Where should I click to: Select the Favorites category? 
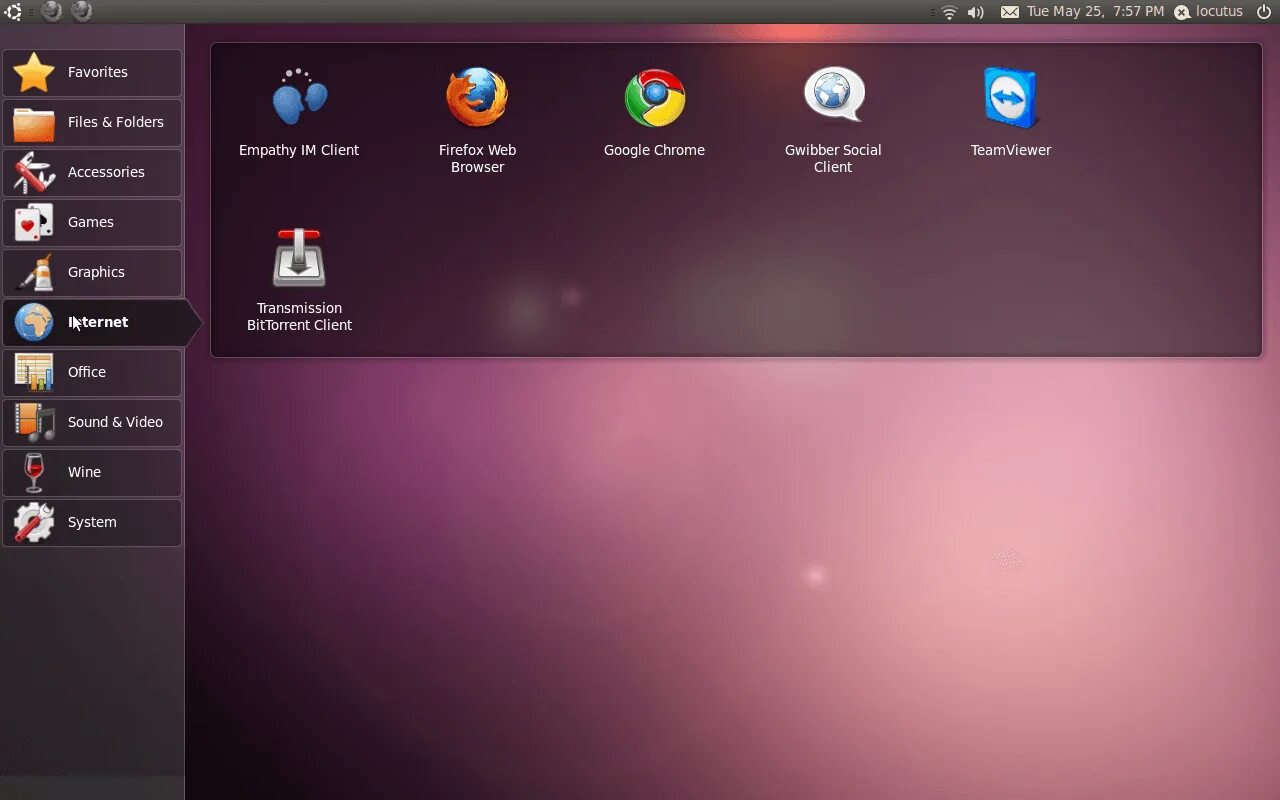92,72
